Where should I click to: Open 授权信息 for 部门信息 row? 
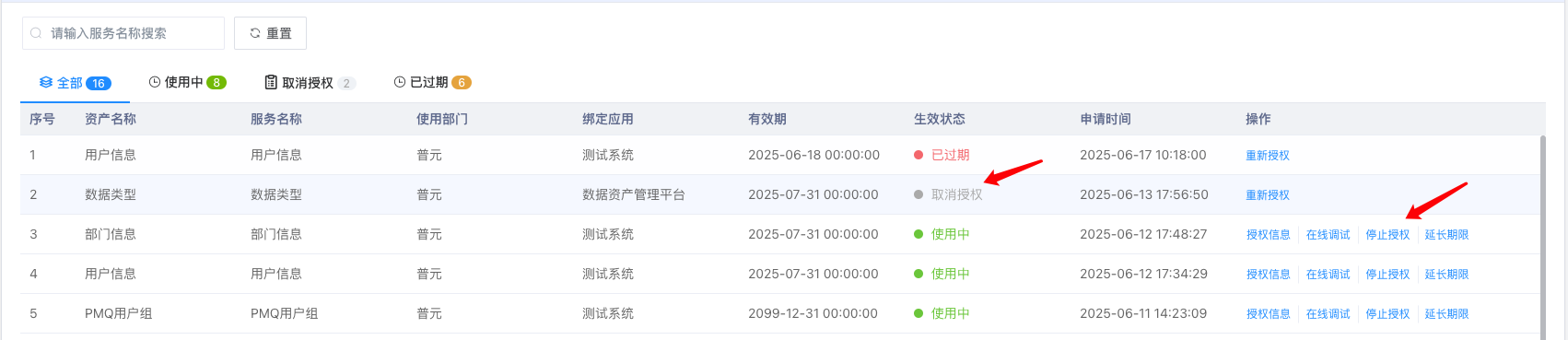[x=1269, y=235]
